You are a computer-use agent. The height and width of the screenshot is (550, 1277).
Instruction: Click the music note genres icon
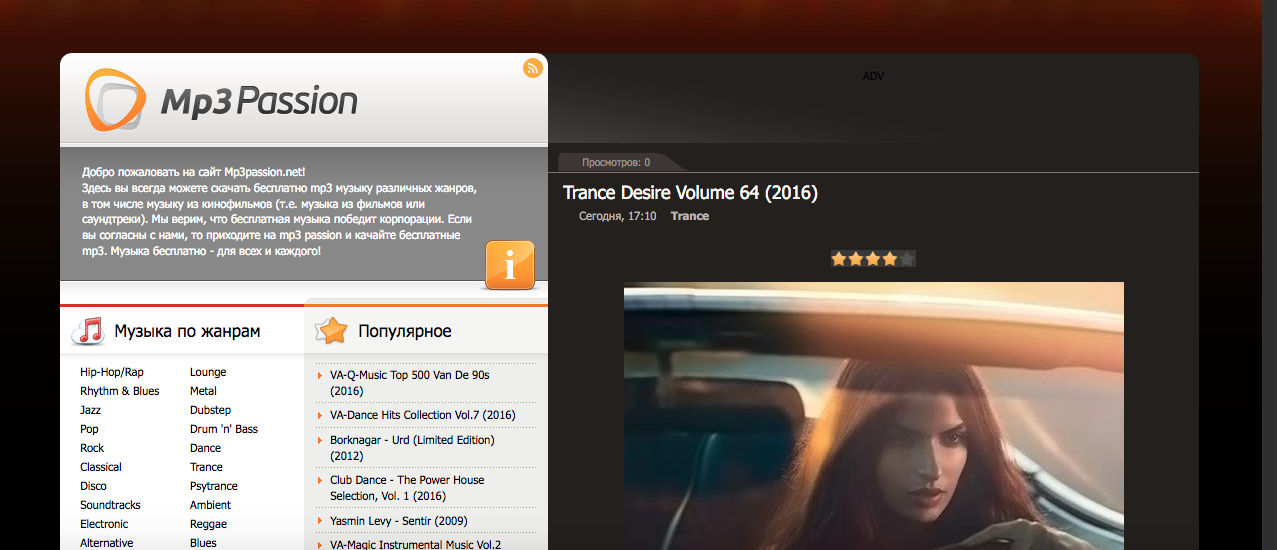click(x=88, y=331)
